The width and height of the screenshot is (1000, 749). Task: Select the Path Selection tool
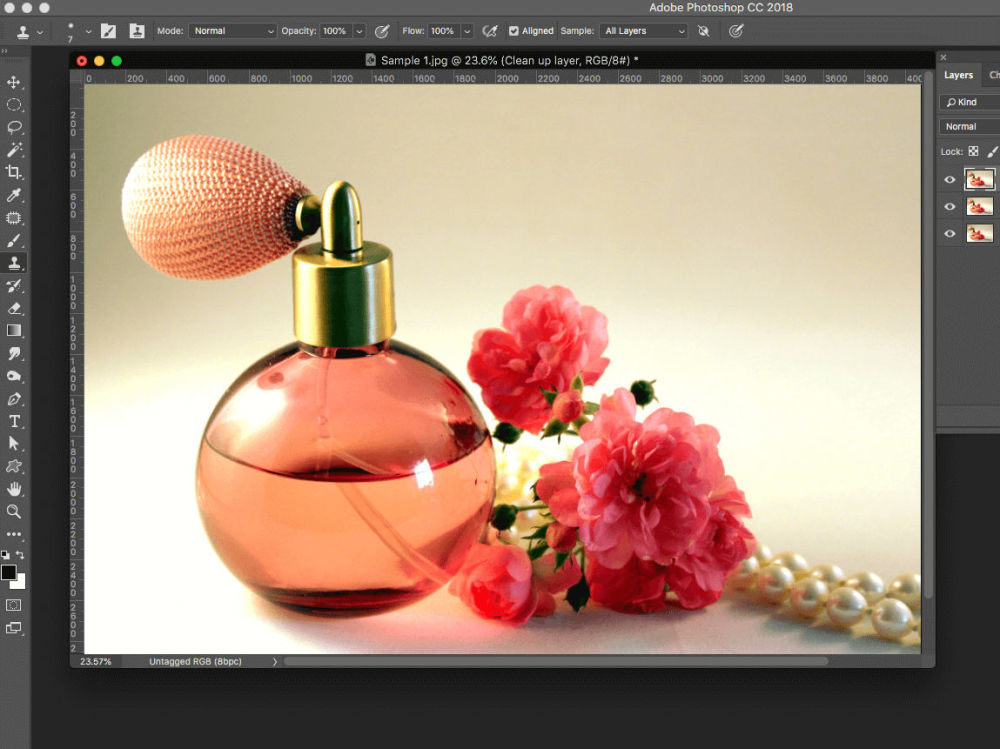point(13,443)
